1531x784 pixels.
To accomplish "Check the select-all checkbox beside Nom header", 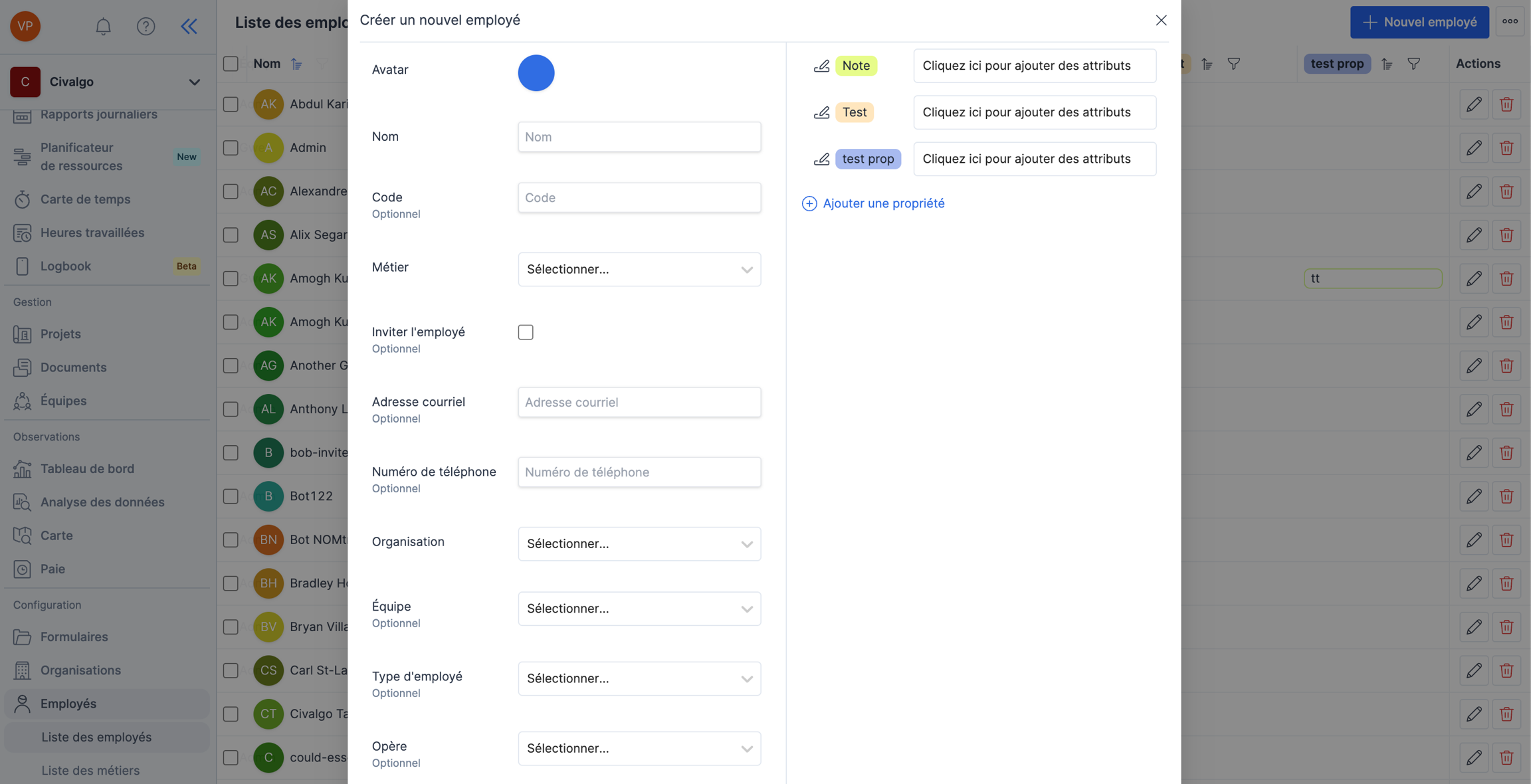I will click(x=231, y=64).
